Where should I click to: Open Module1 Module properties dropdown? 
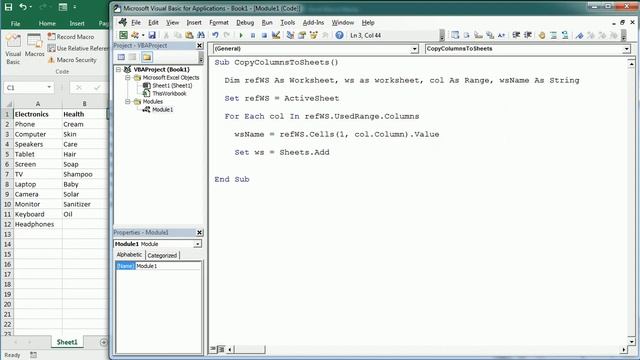pyautogui.click(x=198, y=244)
